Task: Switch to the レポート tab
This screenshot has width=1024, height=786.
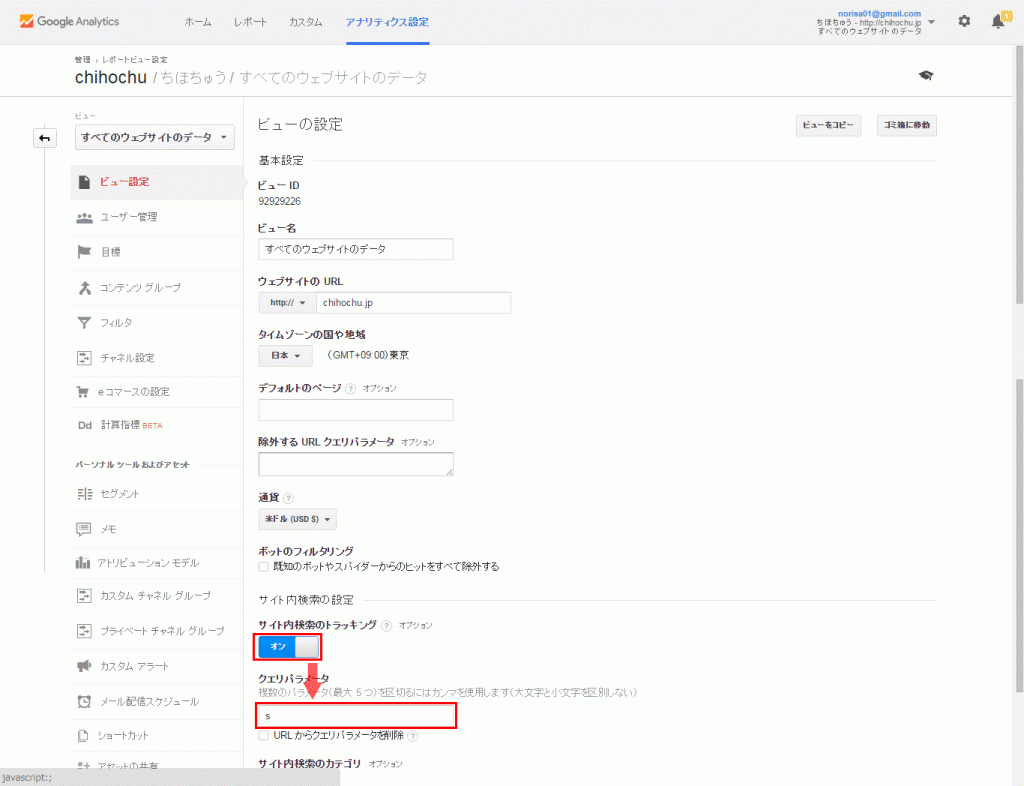Action: [249, 21]
